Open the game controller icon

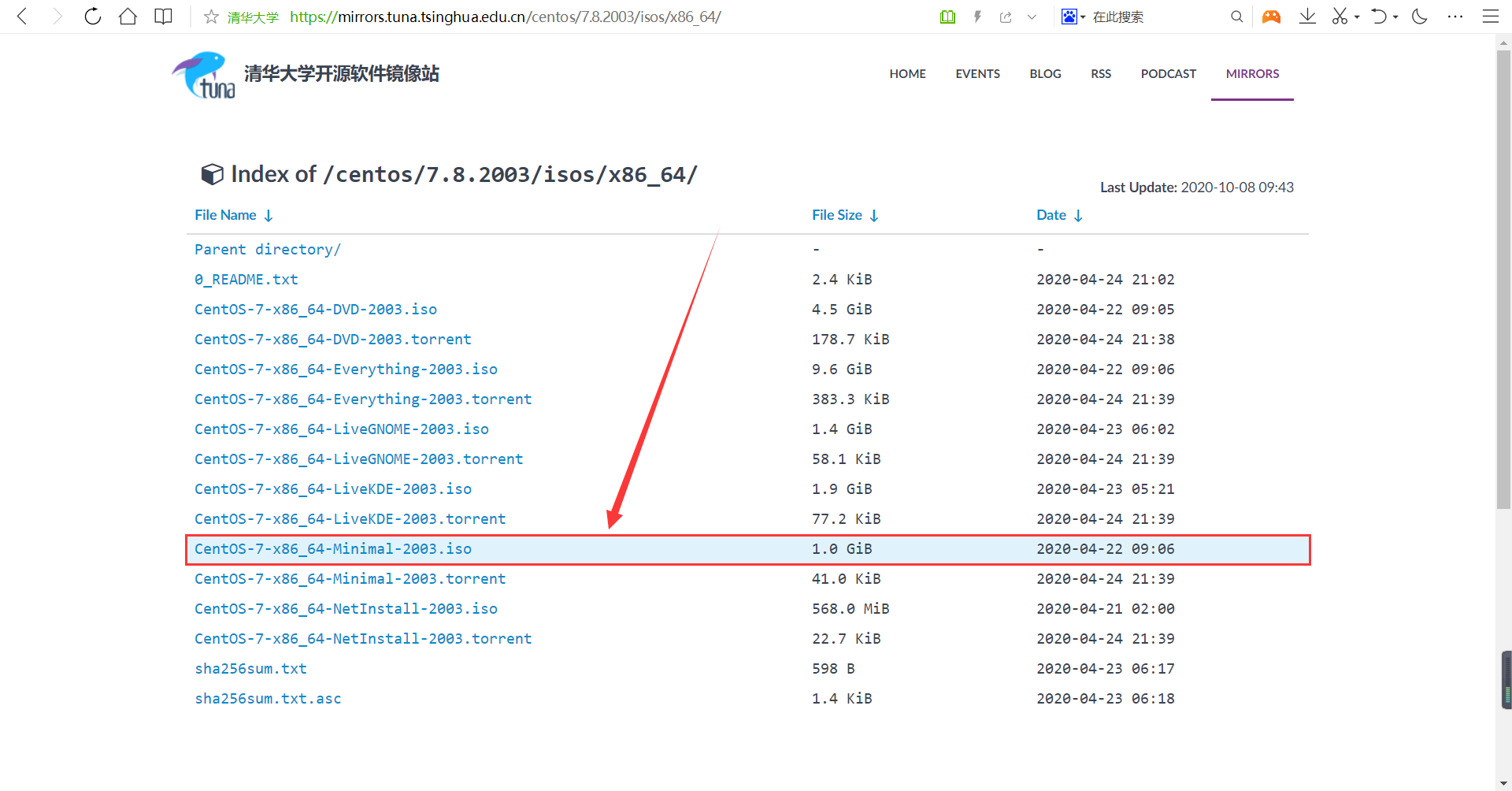1271,17
